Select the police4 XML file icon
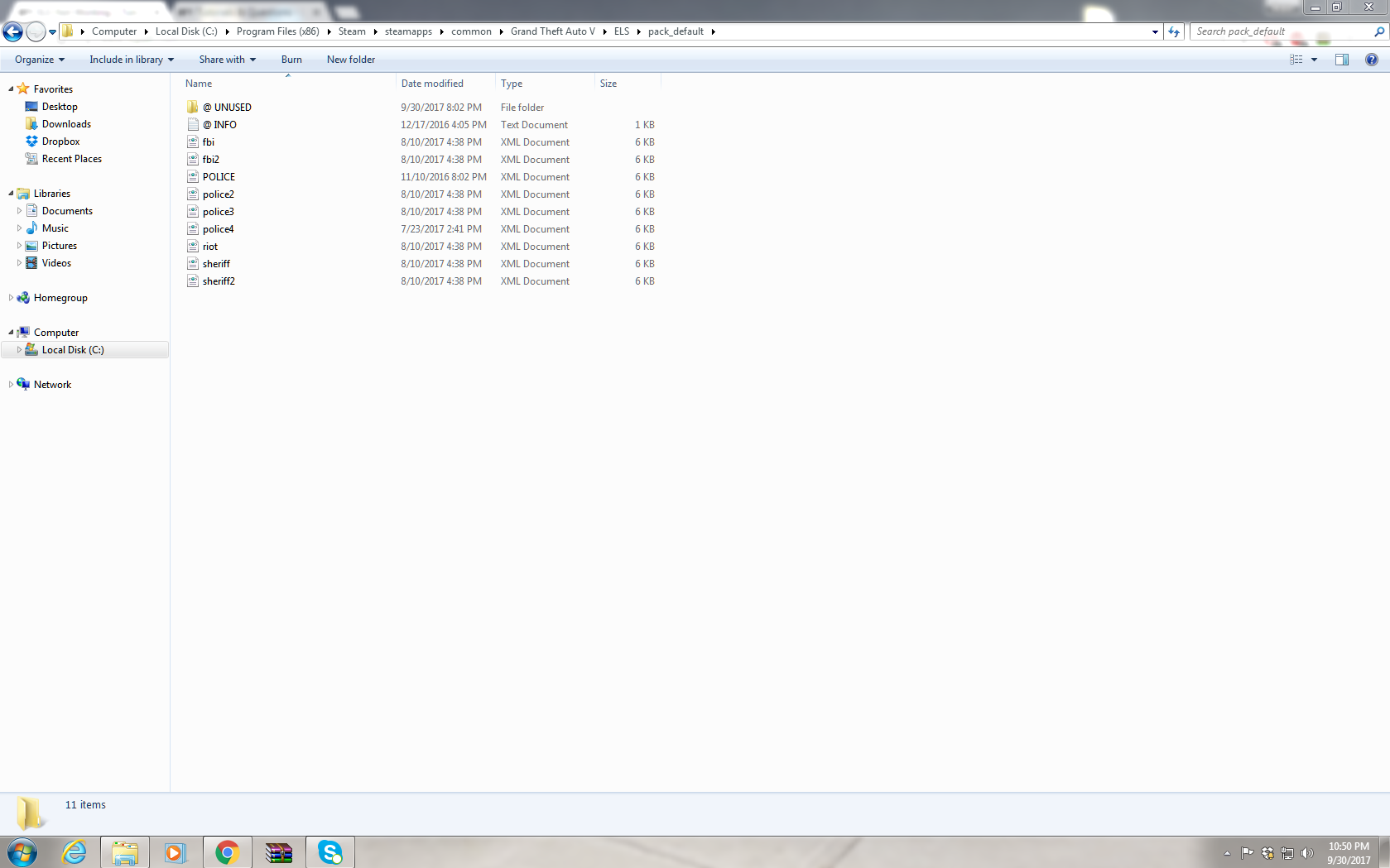 pyautogui.click(x=193, y=229)
